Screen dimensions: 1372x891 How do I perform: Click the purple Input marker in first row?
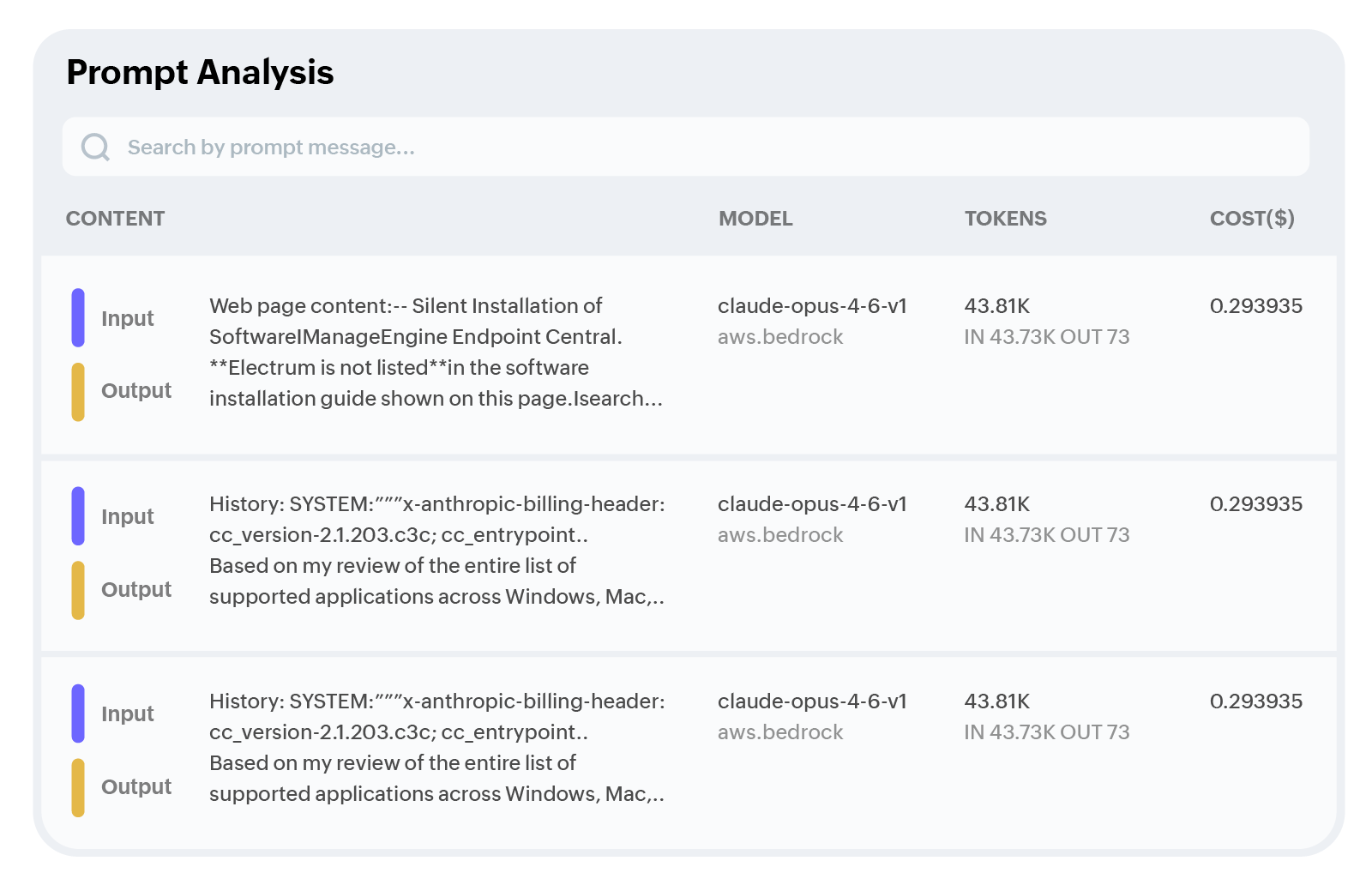(x=78, y=318)
